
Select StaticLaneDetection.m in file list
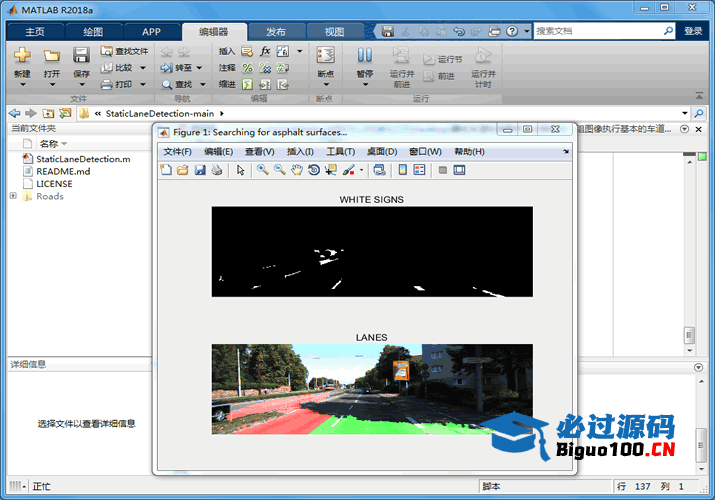[83, 158]
